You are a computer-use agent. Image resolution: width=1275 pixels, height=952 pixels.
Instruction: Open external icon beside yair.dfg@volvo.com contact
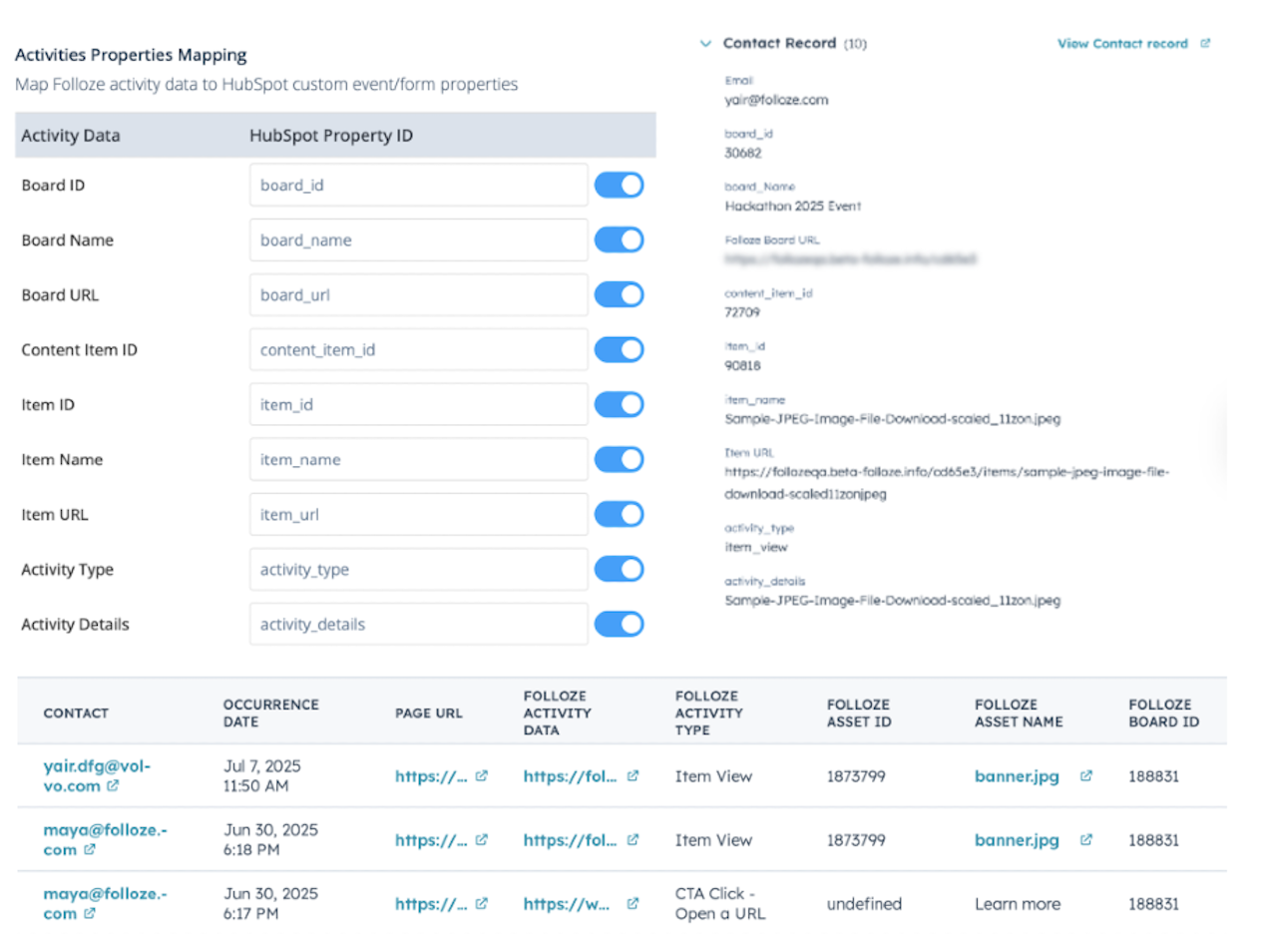(113, 786)
